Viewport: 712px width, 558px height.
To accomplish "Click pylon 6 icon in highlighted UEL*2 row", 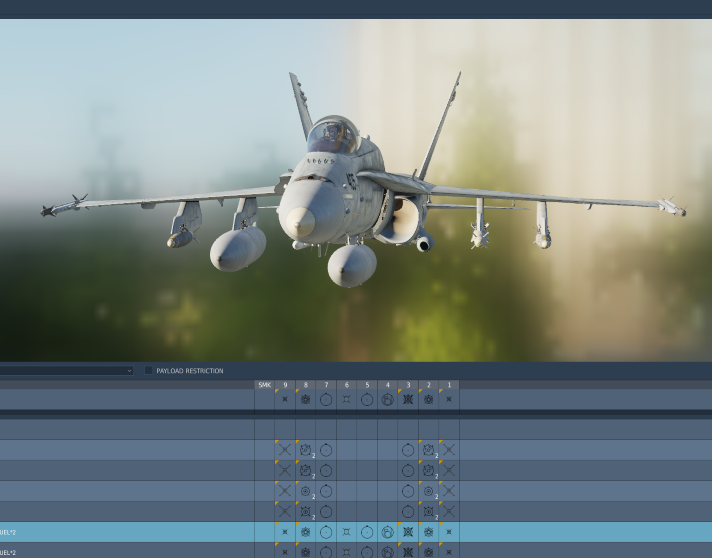I will click(346, 532).
